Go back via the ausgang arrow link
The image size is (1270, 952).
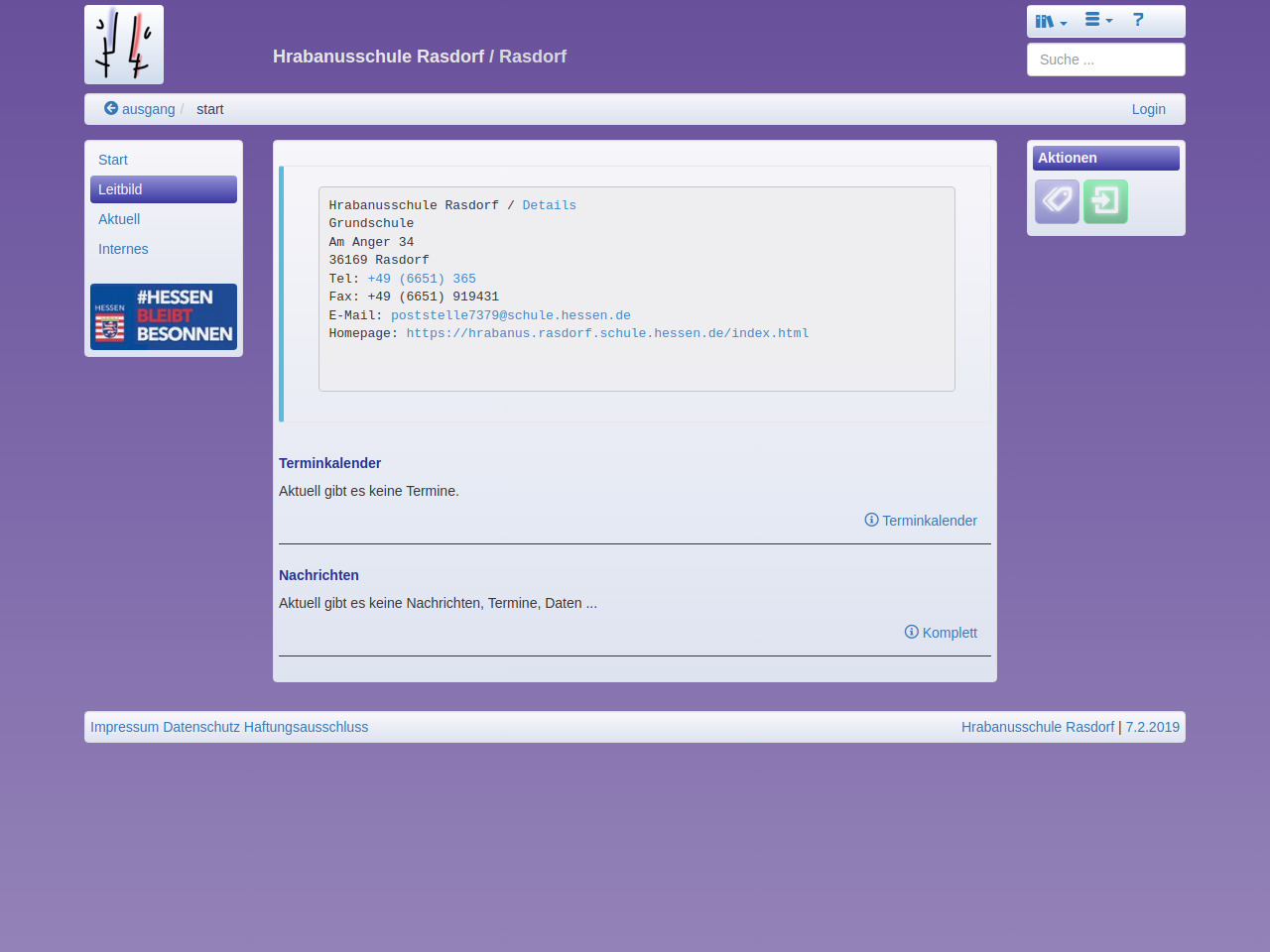[140, 109]
